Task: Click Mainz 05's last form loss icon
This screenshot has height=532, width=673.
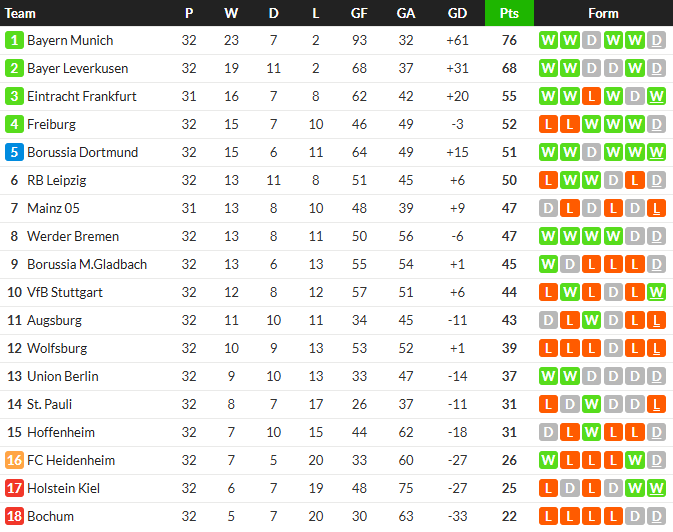Action: pyautogui.click(x=656, y=209)
